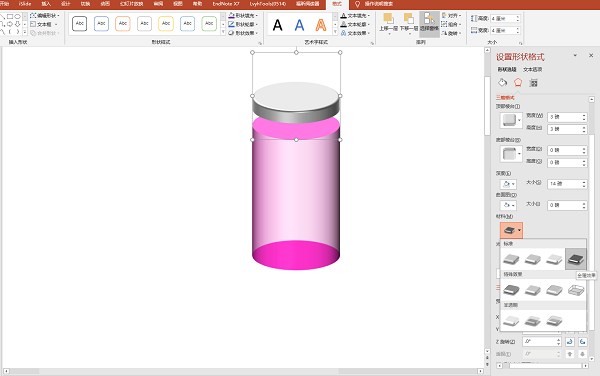Select the Warm Matte material preset

coord(533,259)
